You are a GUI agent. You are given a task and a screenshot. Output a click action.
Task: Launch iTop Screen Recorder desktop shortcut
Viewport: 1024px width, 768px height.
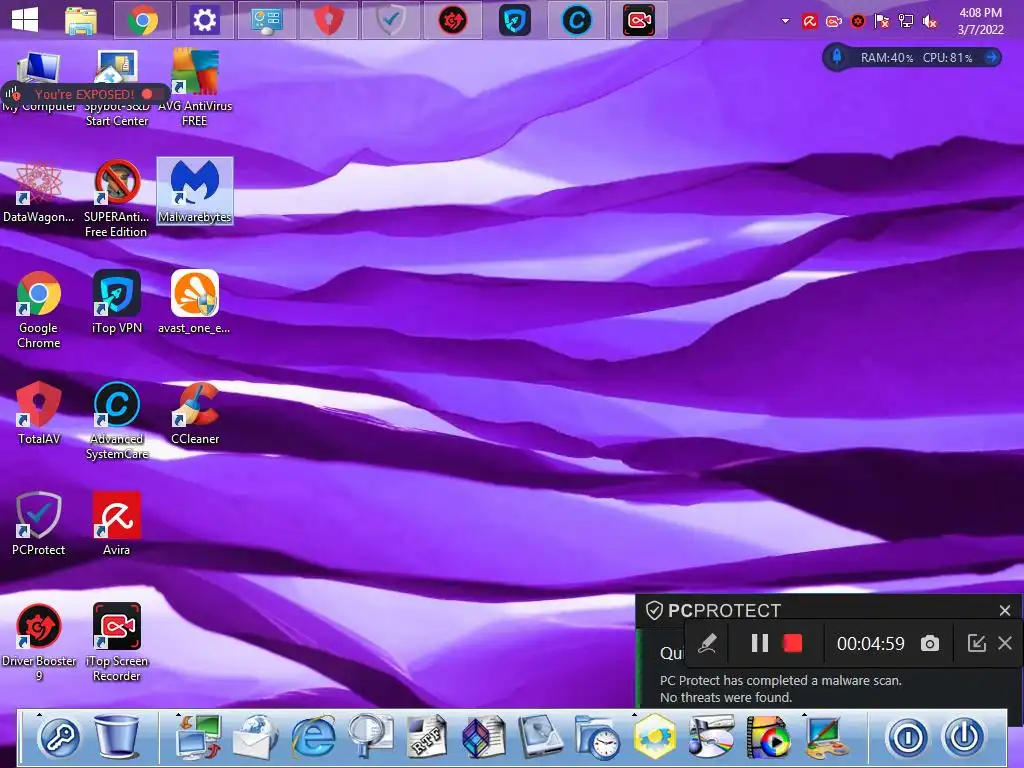click(117, 643)
